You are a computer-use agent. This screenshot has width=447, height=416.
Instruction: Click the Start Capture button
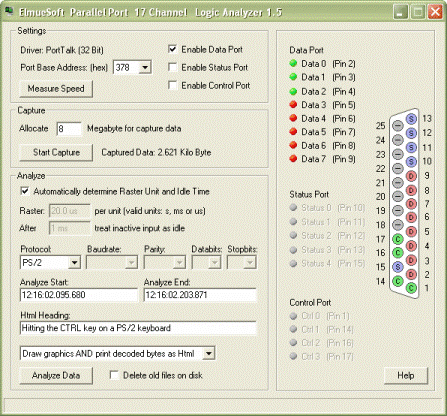coord(56,153)
